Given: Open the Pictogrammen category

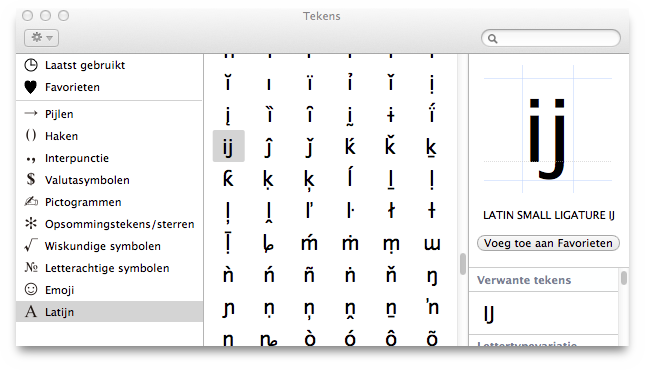Looking at the screenshot, I should tap(109, 202).
